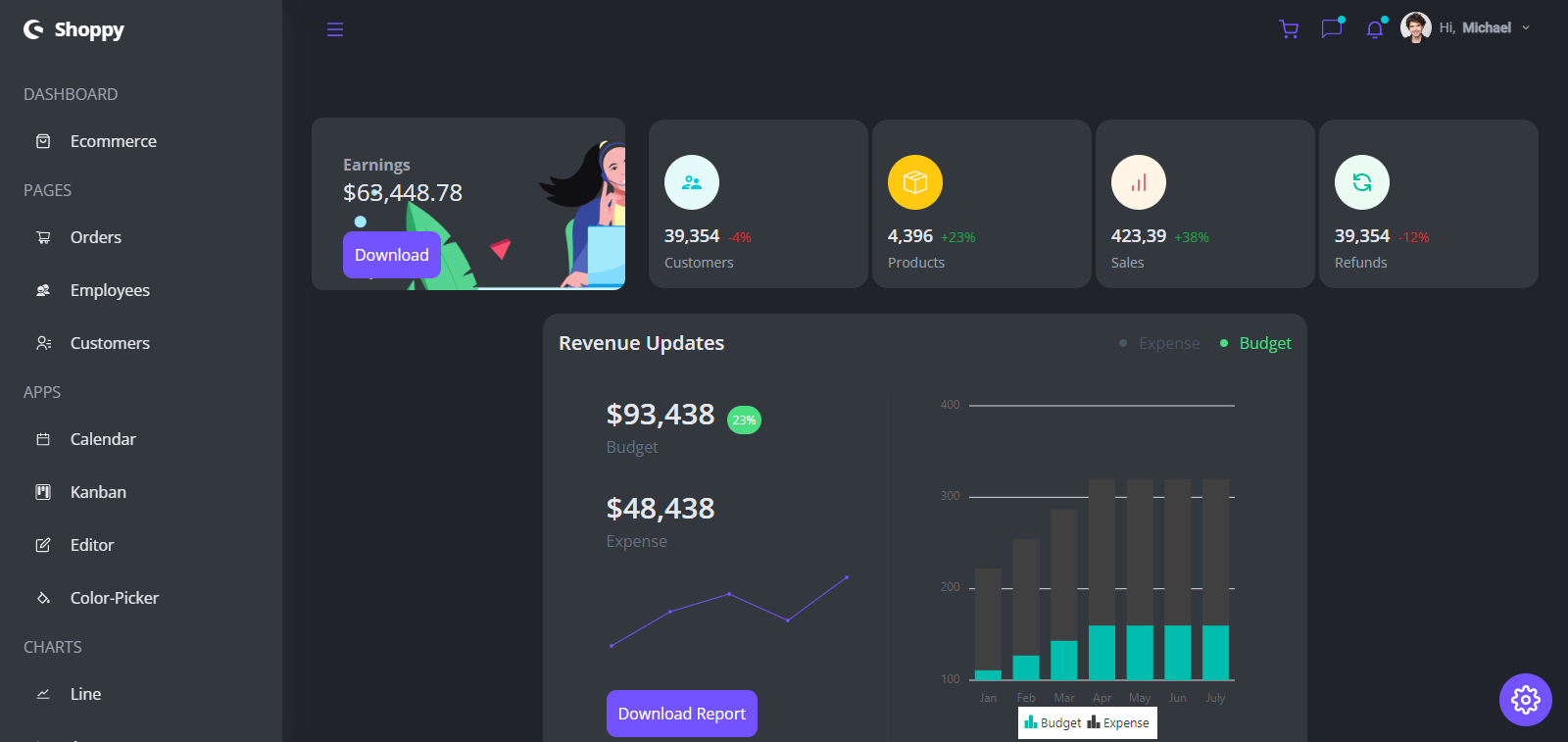The image size is (1568, 742).
Task: Toggle Budget series in chart legend
Action: (1053, 723)
